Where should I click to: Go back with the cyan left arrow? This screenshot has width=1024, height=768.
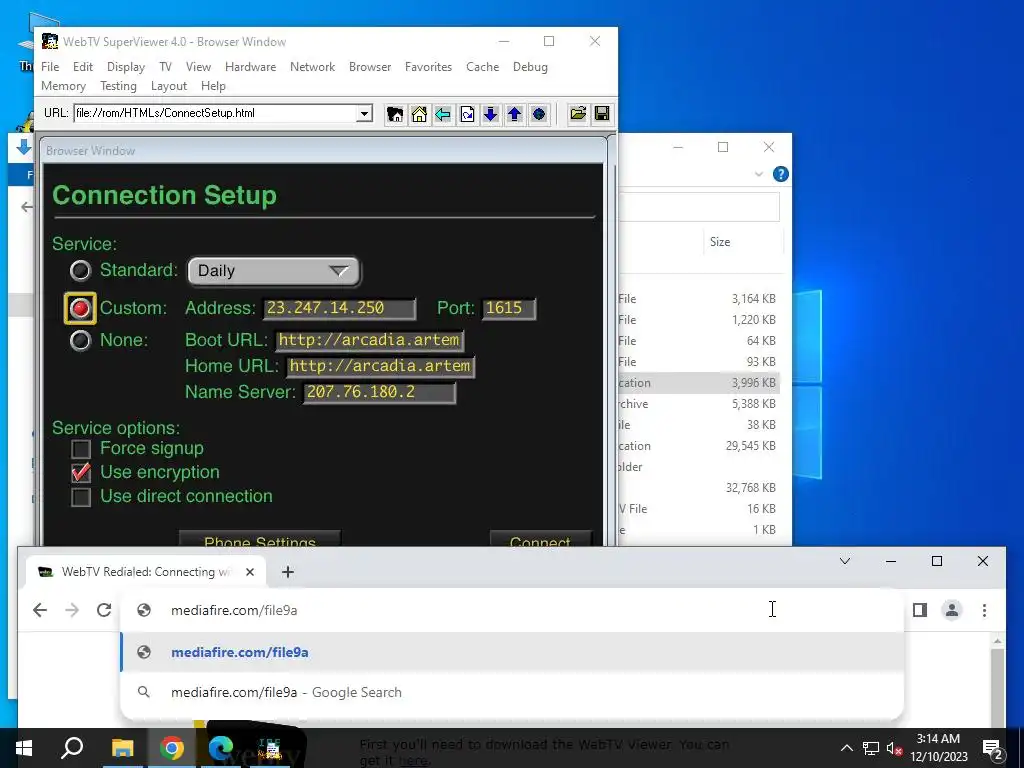[443, 114]
